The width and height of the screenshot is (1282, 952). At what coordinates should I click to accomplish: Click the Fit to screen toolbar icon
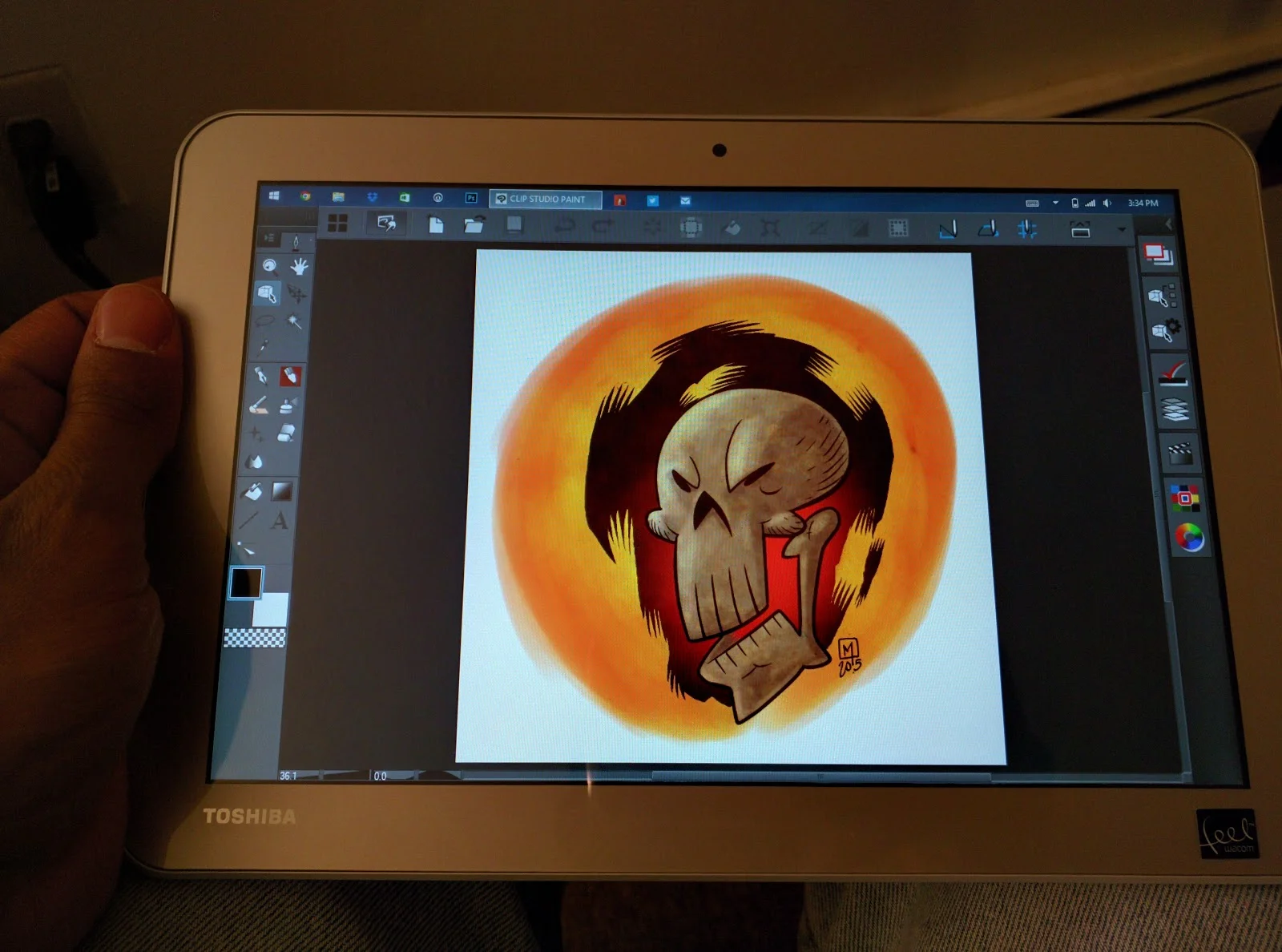pyautogui.click(x=1080, y=230)
